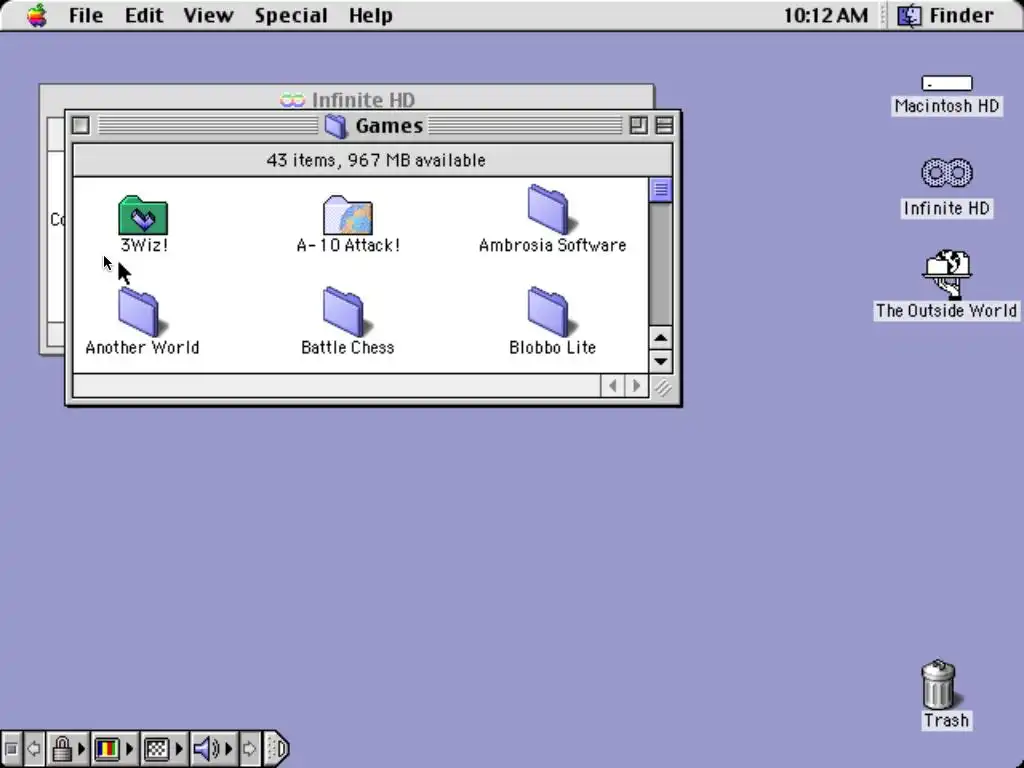Click the Control Strip close box
Viewport: 1024px width, 768px height.
[10, 748]
